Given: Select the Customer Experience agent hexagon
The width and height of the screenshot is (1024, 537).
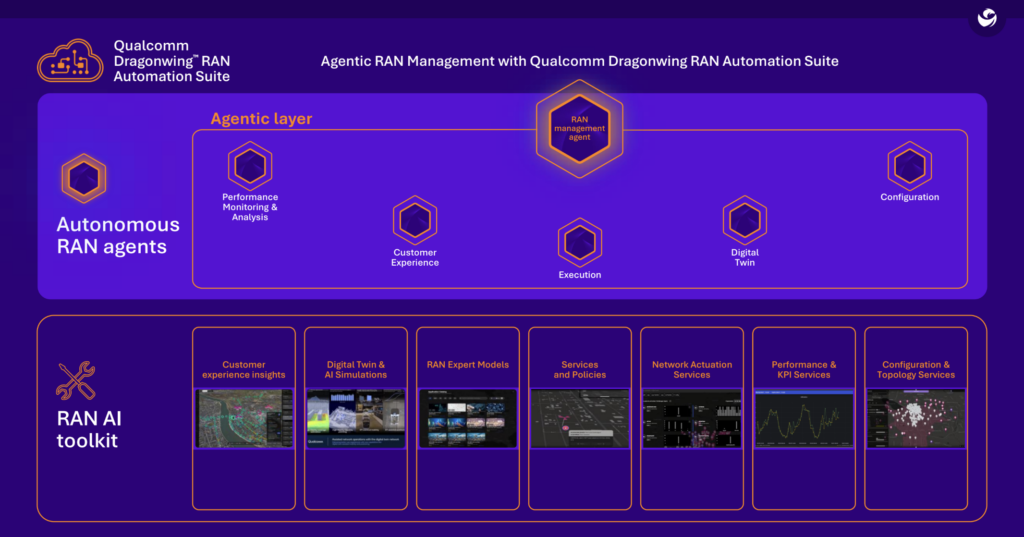Looking at the screenshot, I should click(x=415, y=220).
